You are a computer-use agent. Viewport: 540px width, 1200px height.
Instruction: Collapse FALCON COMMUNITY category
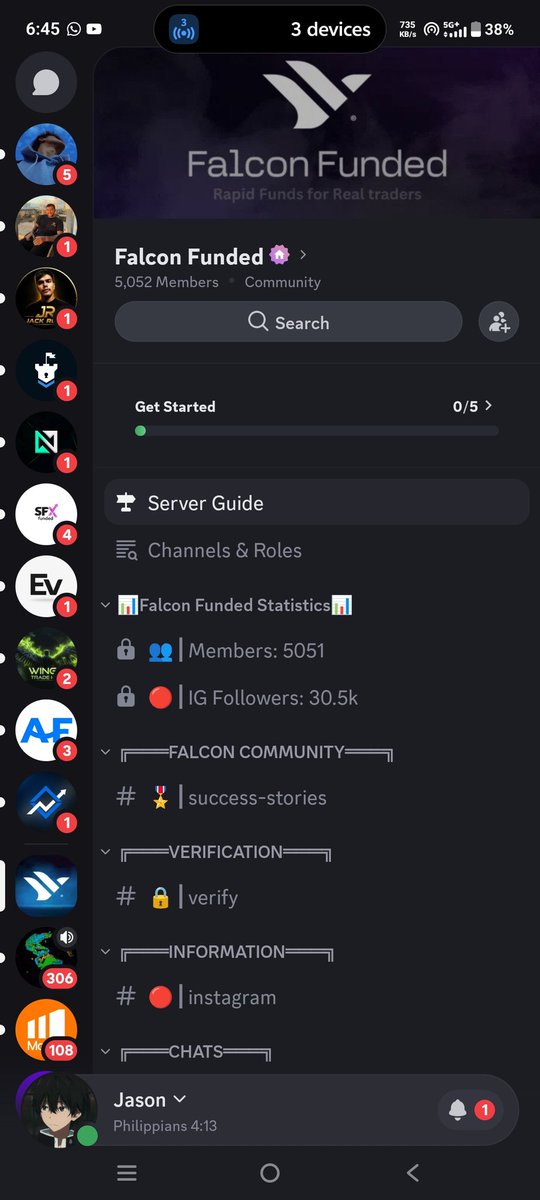pos(107,752)
